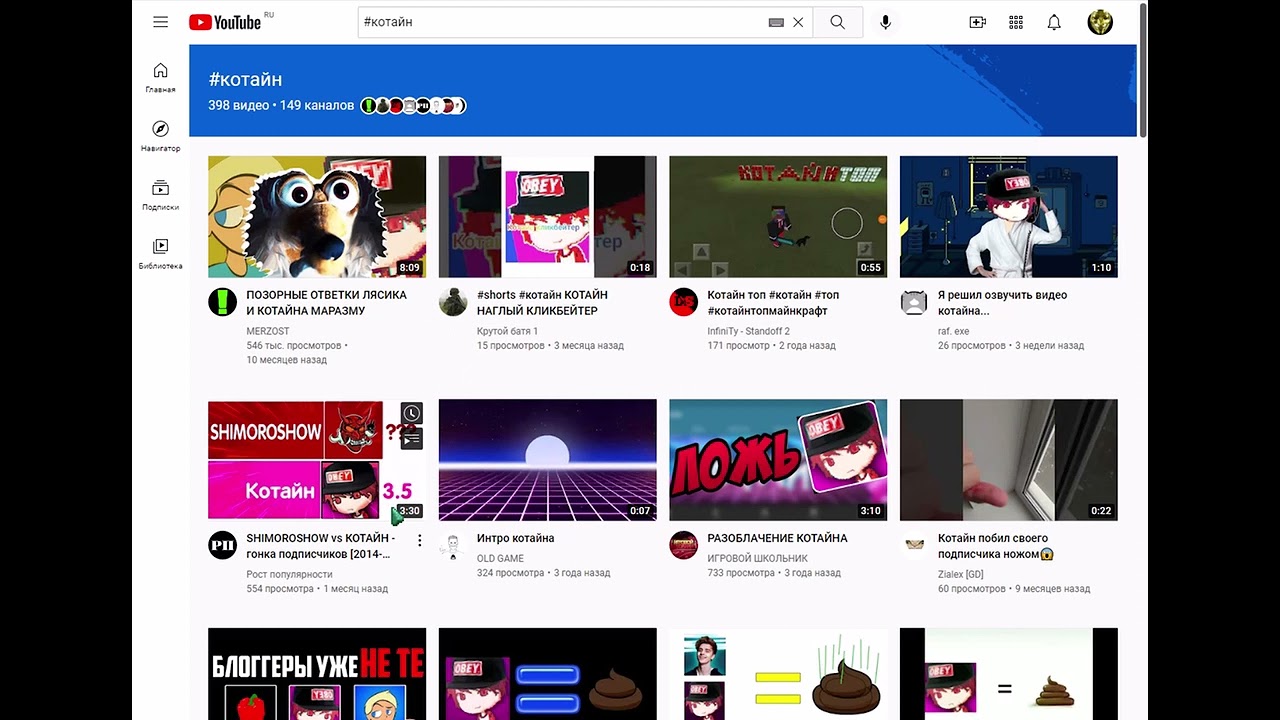Play the #shorts КОТАЙН НАГЛЫЙ КЛИКБЕЙТЕР thumbnail

[x=548, y=217]
